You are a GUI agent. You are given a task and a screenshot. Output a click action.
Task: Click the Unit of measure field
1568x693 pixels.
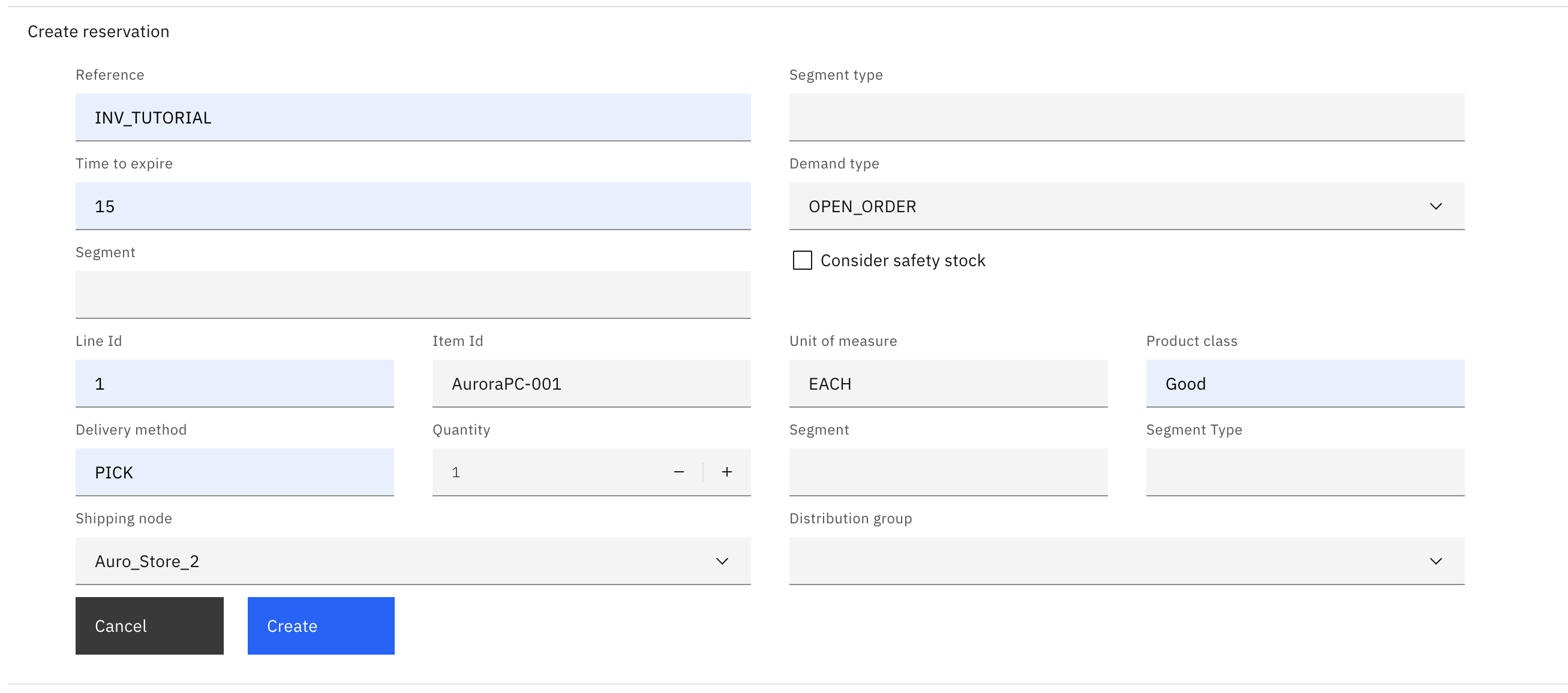point(948,384)
